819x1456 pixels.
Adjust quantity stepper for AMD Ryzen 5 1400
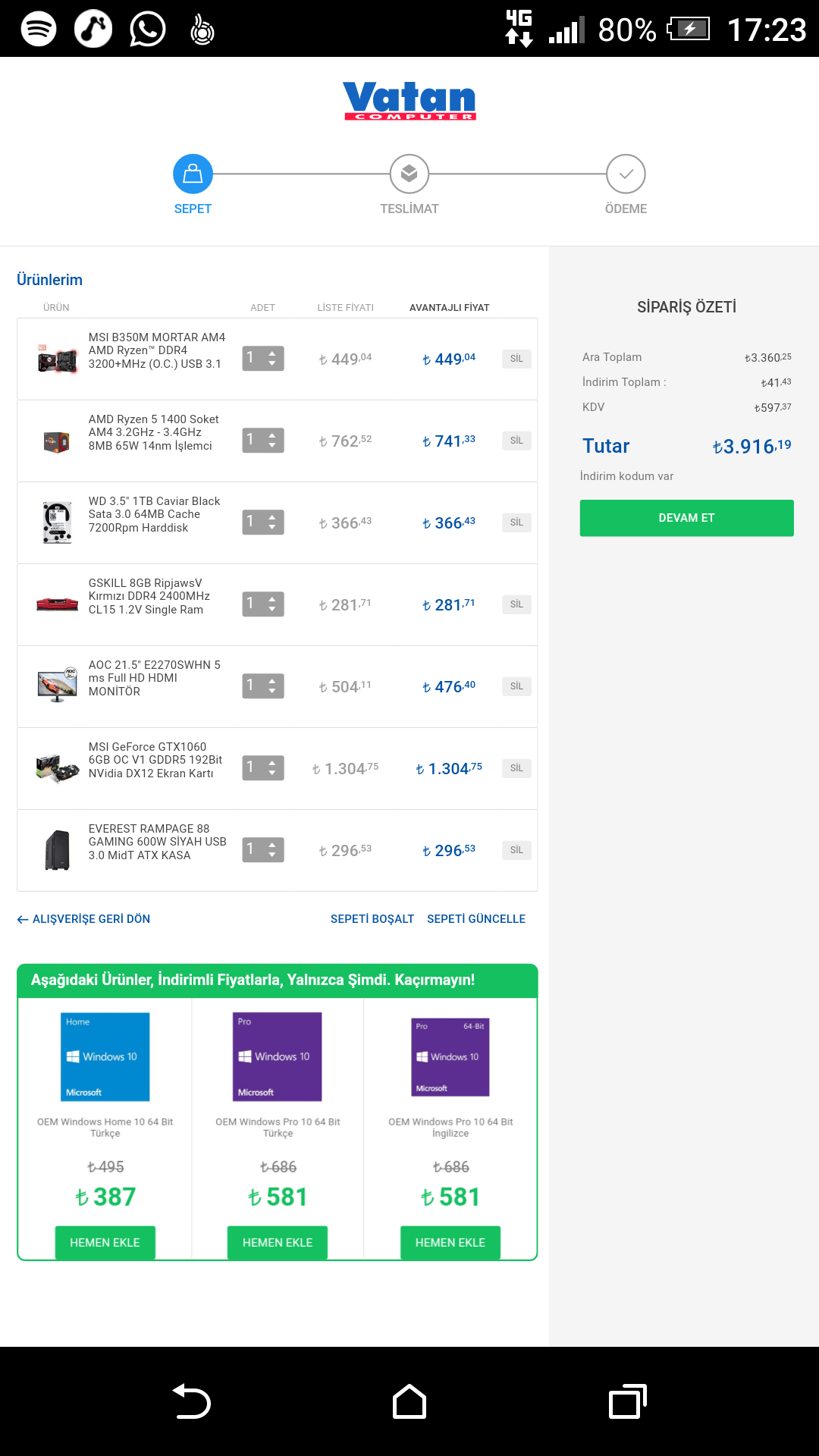pos(263,441)
